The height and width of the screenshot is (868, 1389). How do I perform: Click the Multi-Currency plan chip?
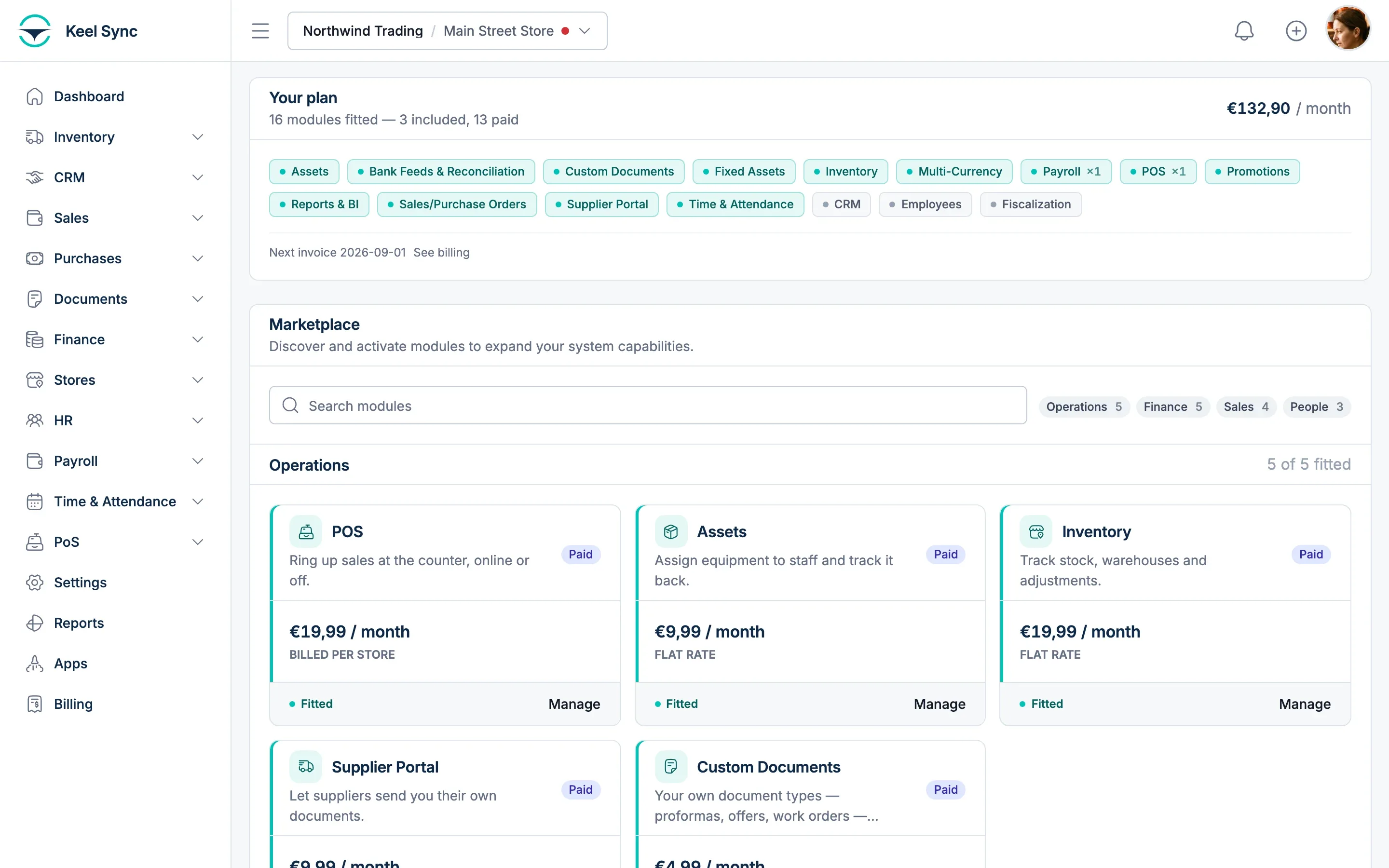pos(954,172)
